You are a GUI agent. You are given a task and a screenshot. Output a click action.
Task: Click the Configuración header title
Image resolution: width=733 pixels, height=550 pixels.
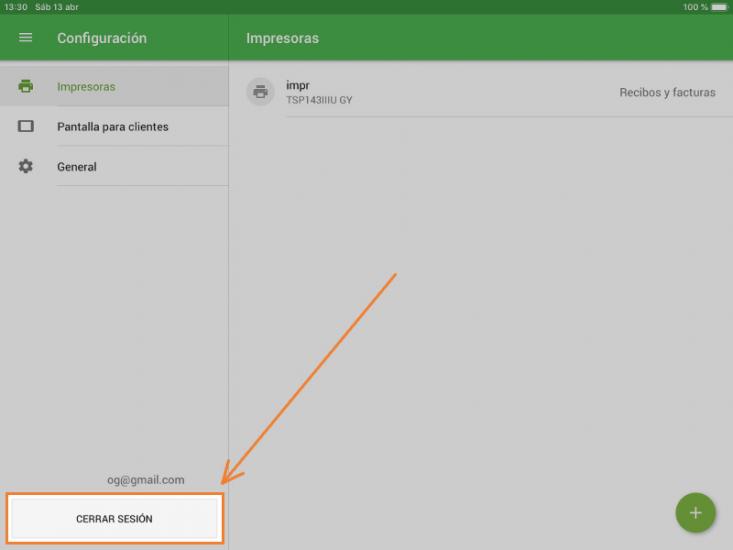(x=102, y=38)
